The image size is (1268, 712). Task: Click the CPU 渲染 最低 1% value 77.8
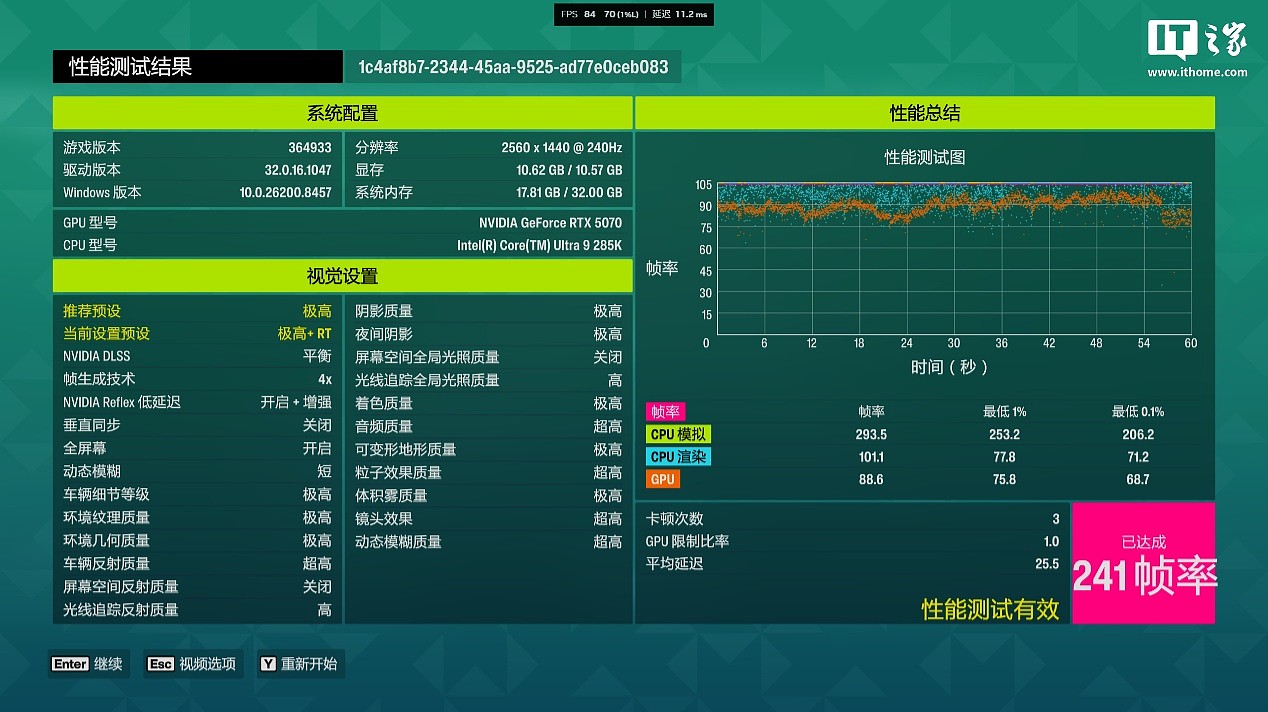point(1004,457)
